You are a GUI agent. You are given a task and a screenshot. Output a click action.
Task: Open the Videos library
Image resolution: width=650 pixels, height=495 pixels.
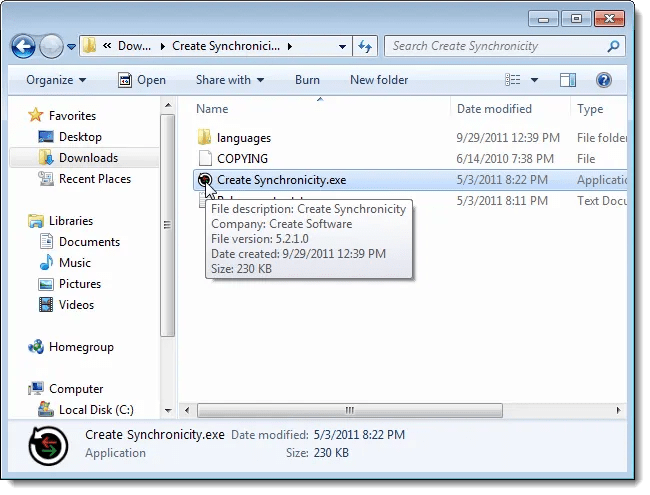tap(76, 305)
